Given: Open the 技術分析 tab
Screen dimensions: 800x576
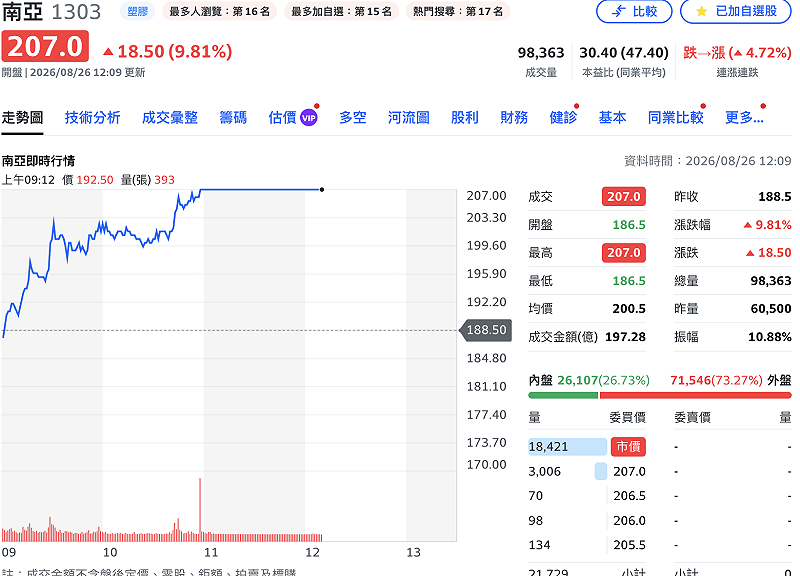Looking at the screenshot, I should [x=92, y=118].
